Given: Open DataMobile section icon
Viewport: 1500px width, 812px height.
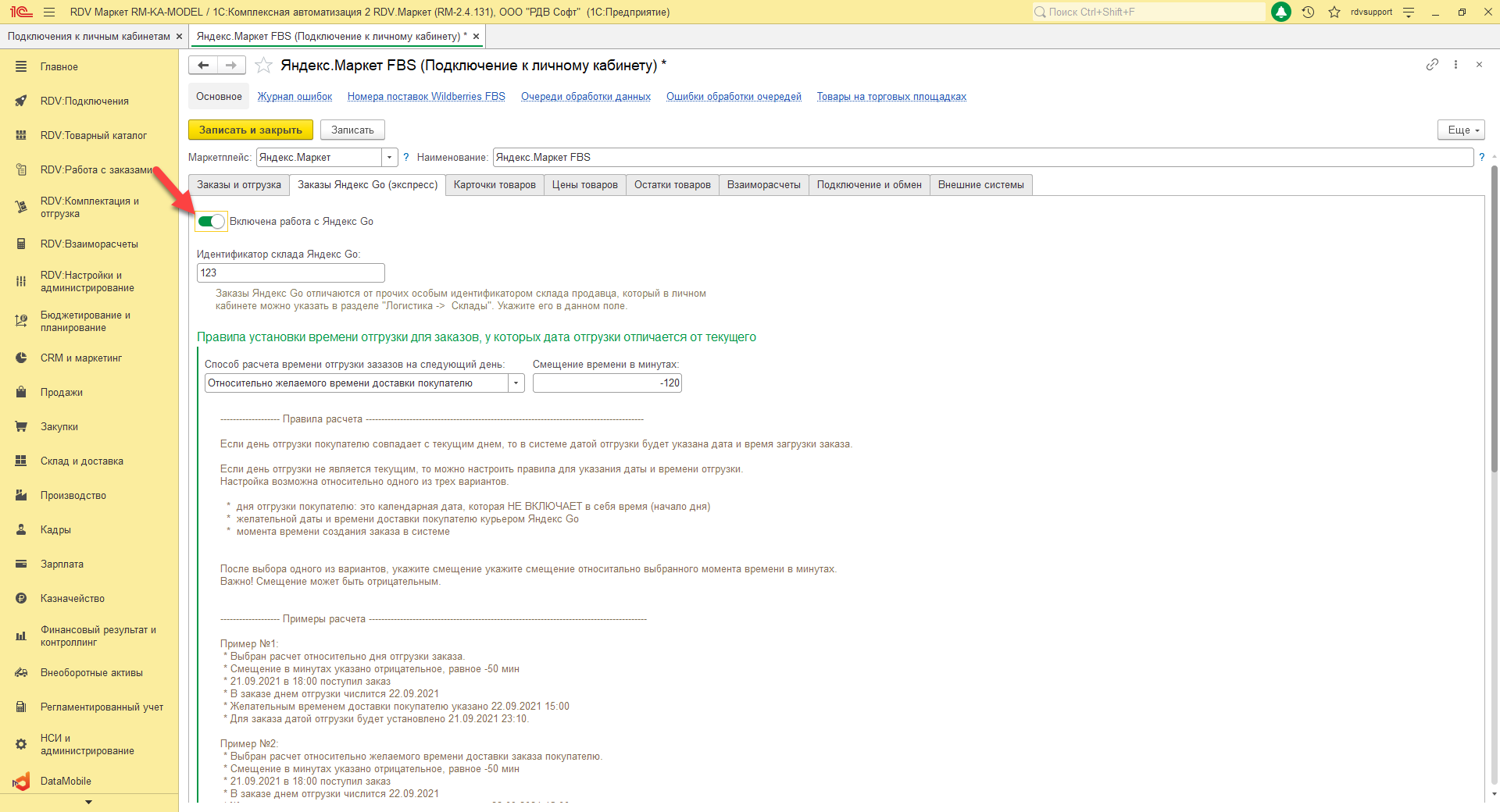Looking at the screenshot, I should 21,782.
